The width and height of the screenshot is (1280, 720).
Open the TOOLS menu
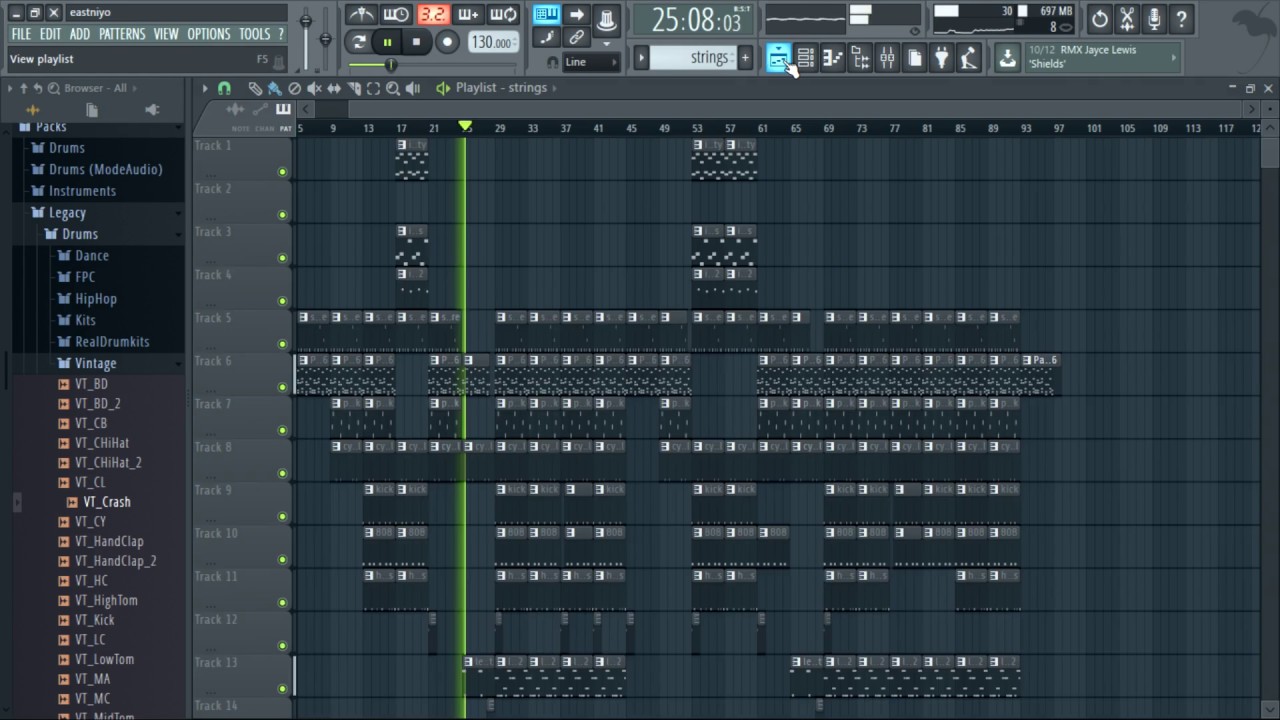[x=254, y=34]
